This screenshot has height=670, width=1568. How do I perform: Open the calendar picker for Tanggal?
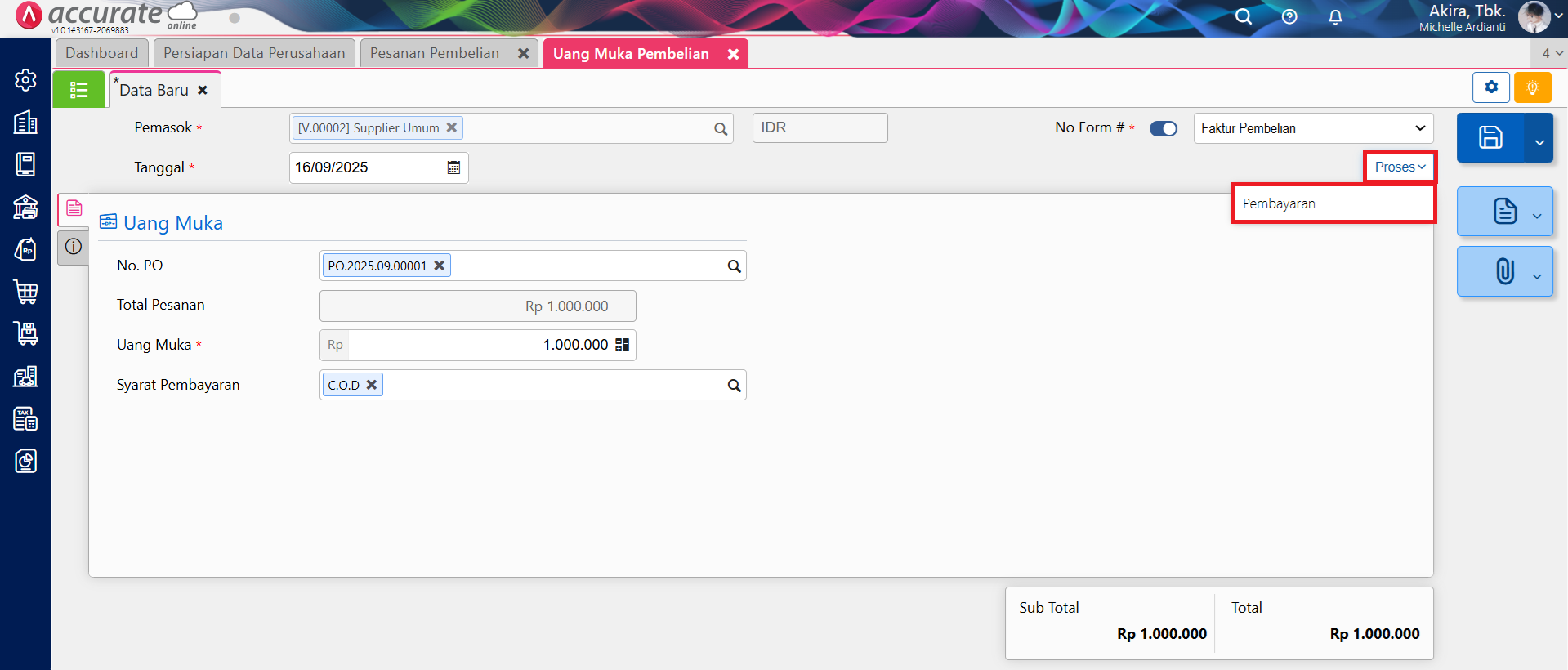(453, 167)
